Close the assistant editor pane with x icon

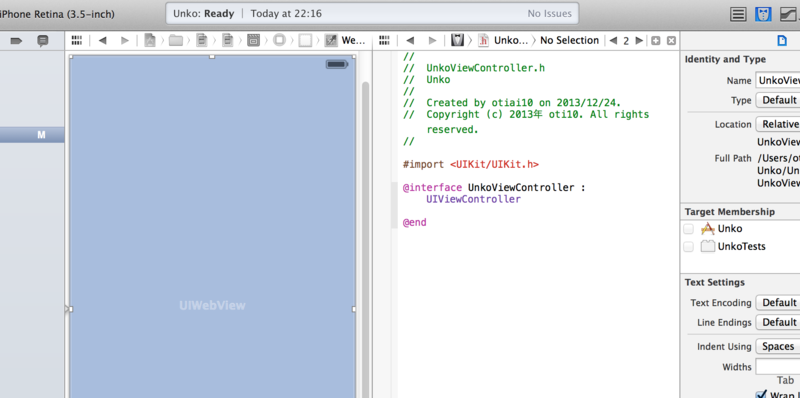click(671, 41)
